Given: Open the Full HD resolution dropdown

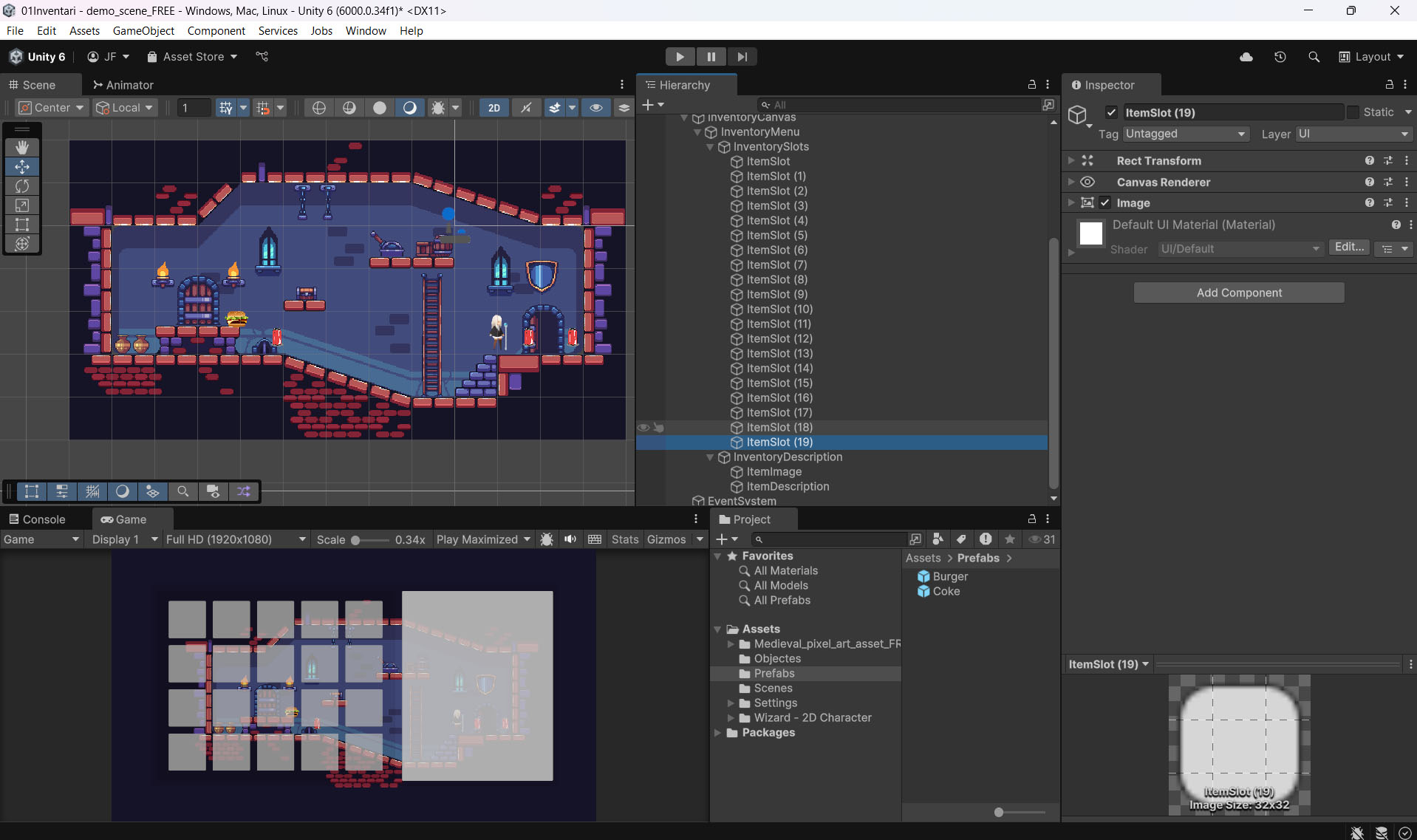Looking at the screenshot, I should pos(235,539).
